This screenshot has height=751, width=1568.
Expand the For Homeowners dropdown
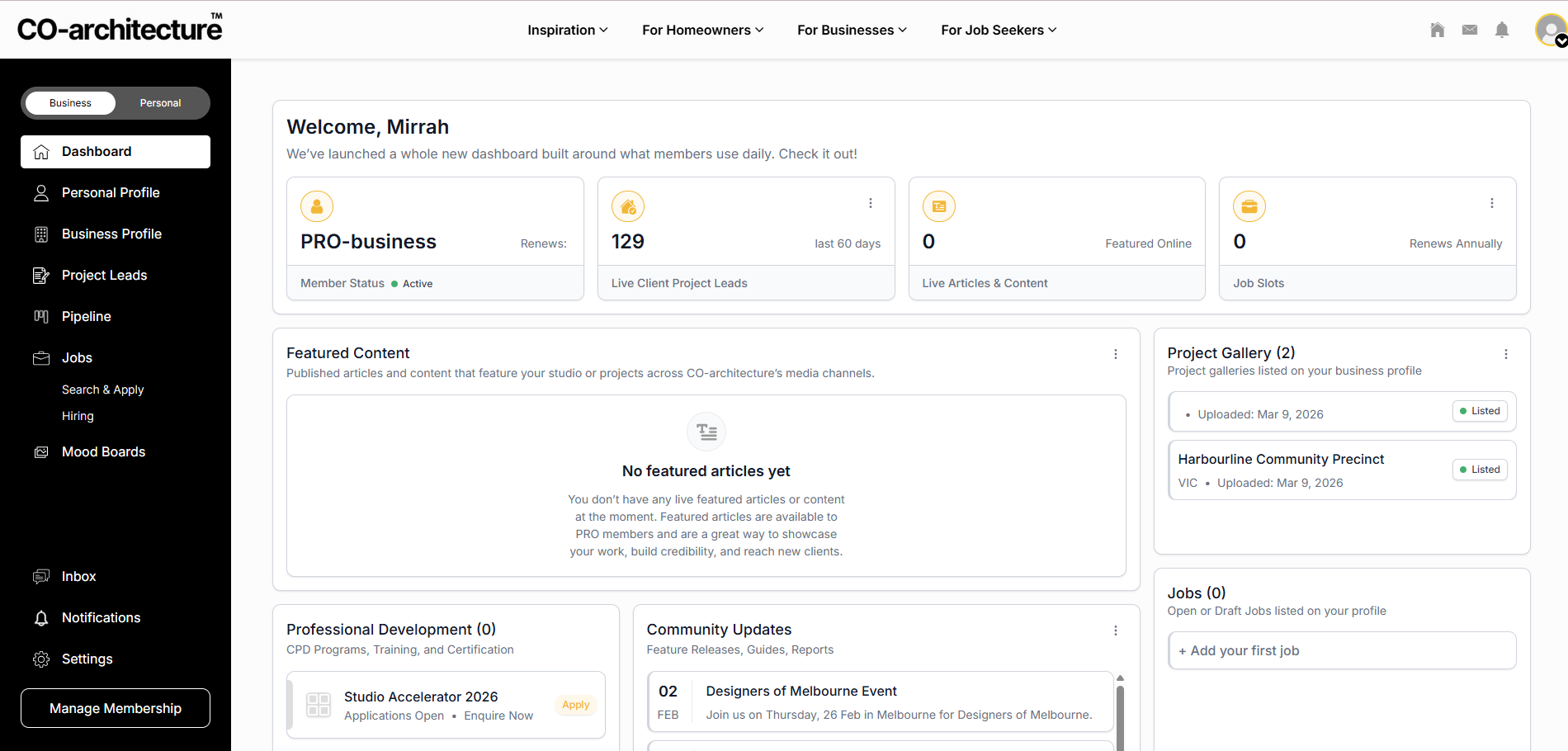(702, 30)
